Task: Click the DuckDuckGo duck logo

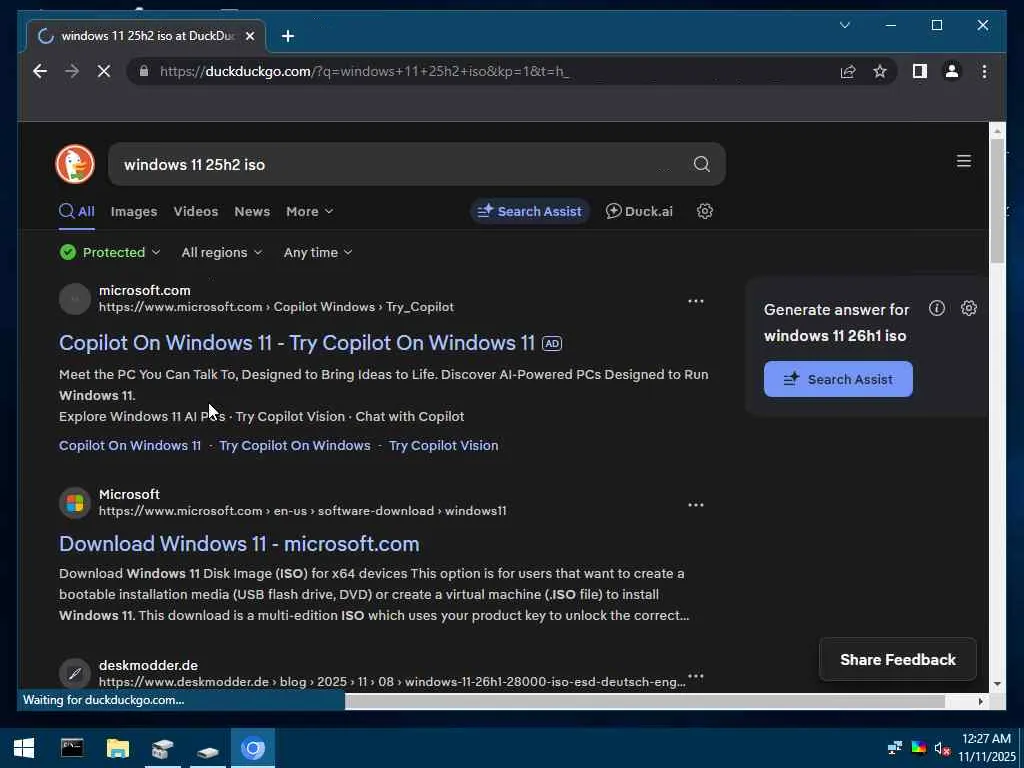Action: pos(75,164)
